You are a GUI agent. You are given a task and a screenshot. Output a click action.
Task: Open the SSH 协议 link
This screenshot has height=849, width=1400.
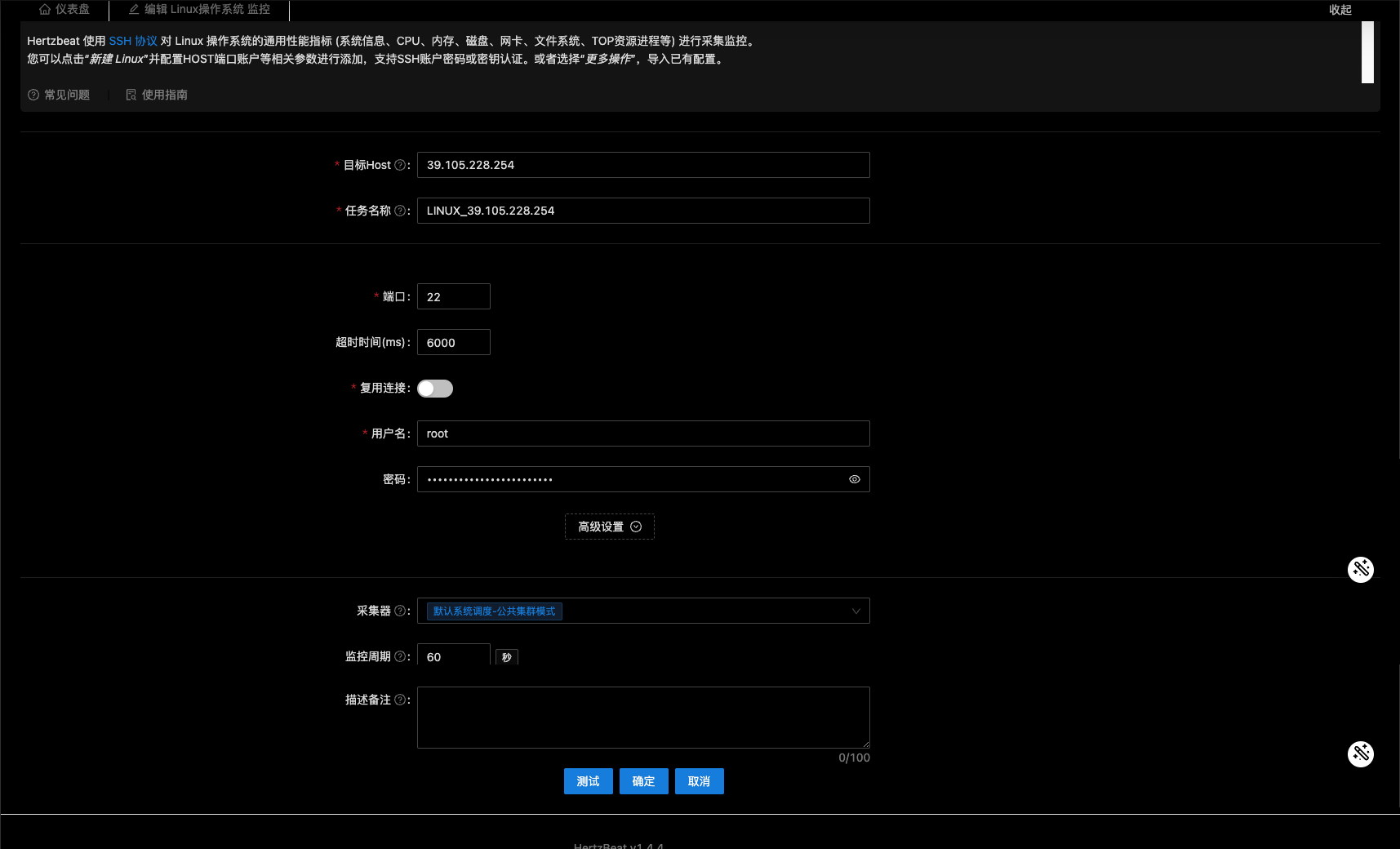click(133, 41)
